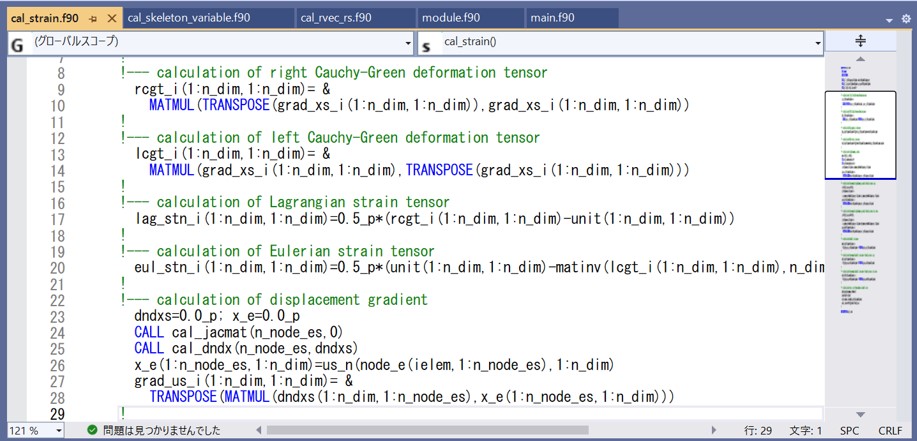Viewport: 917px width, 441px height.
Task: Select the cal_strain.f90 tab
Action: pyautogui.click(x=45, y=18)
